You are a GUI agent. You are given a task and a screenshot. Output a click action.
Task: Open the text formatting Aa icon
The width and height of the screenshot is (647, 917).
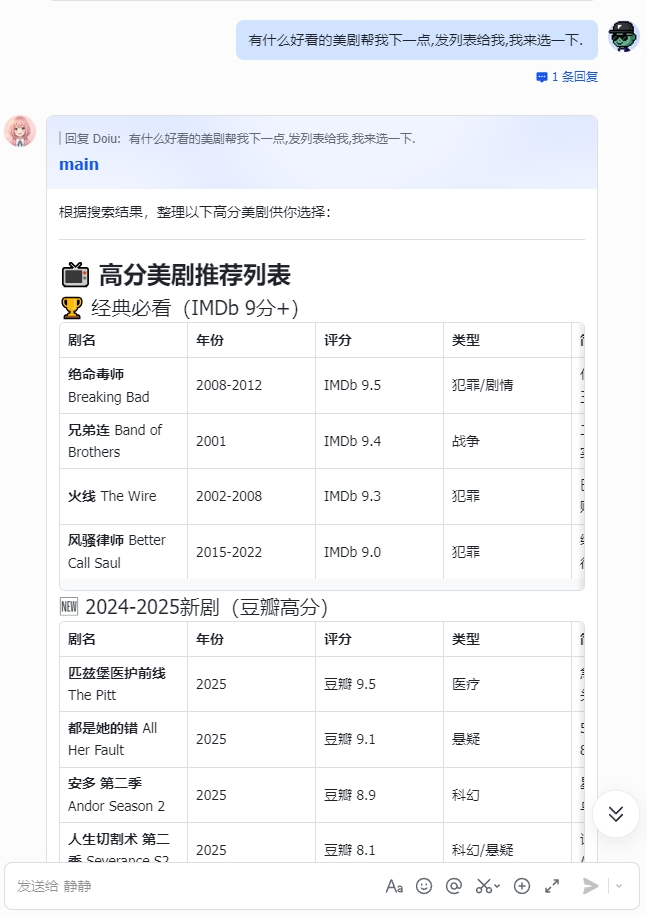(x=394, y=887)
